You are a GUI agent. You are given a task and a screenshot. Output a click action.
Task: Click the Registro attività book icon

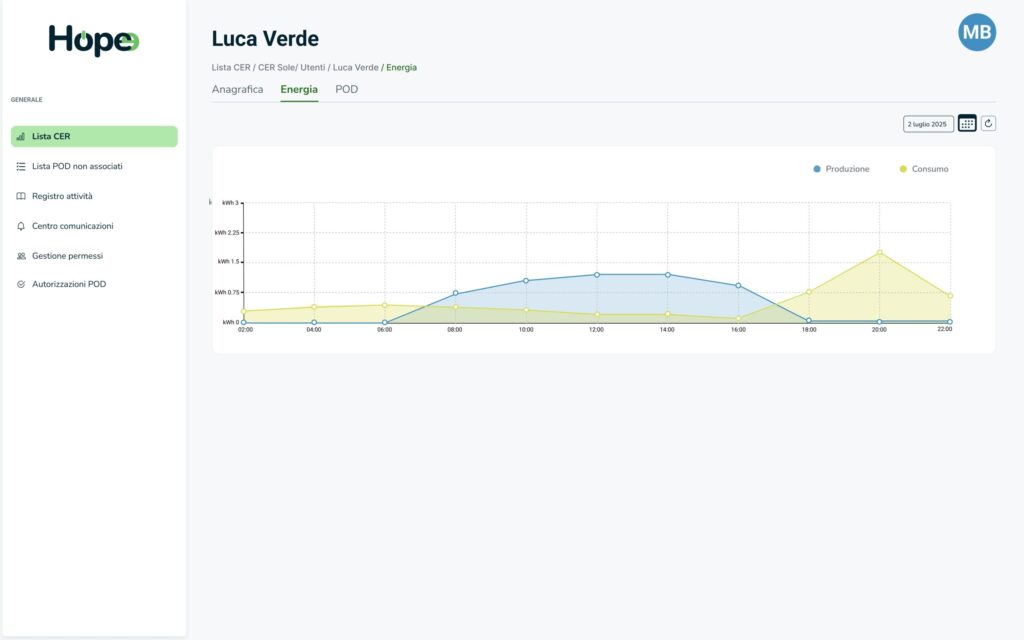point(21,196)
